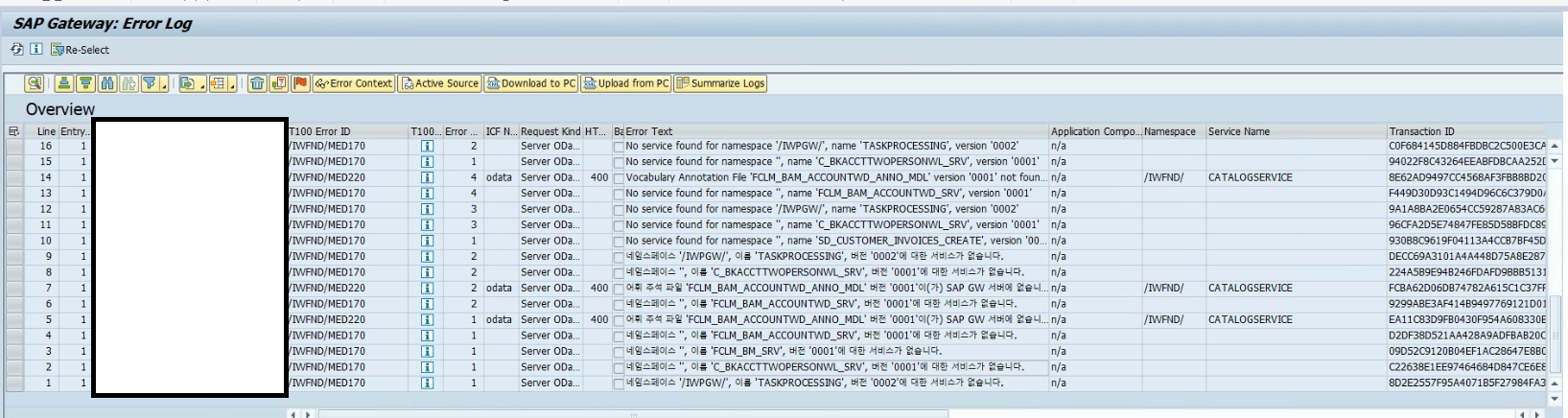Image resolution: width=1568 pixels, height=418 pixels.
Task: Open T100 info icon in line 7
Action: (x=427, y=288)
